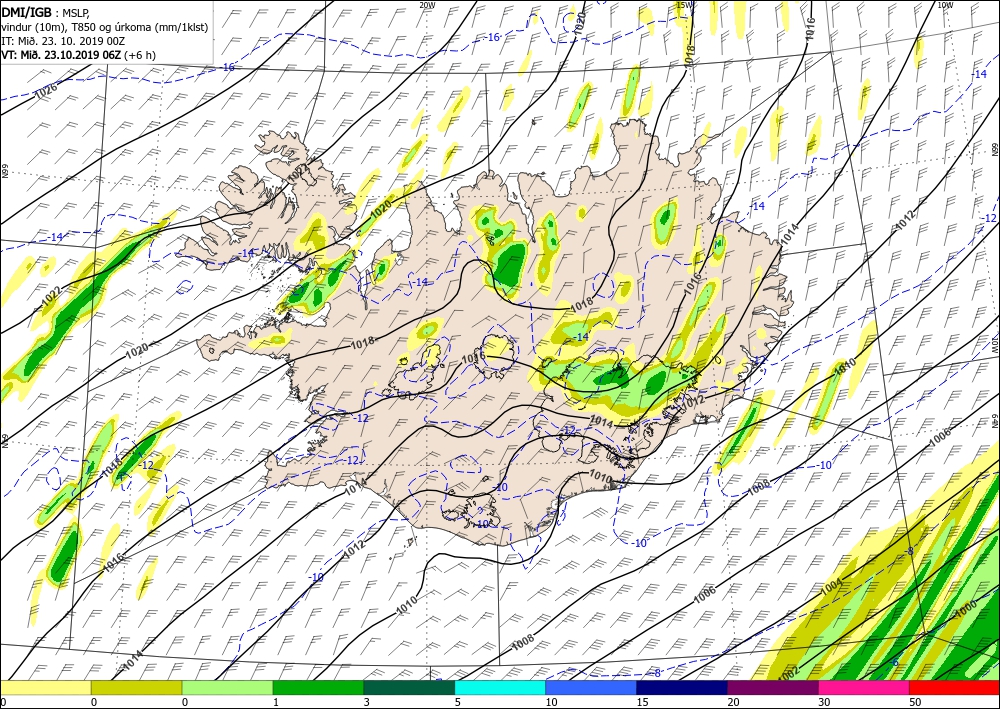The height and width of the screenshot is (709, 1000).
Task: Choose the navy legend swatch
Action: (682, 688)
